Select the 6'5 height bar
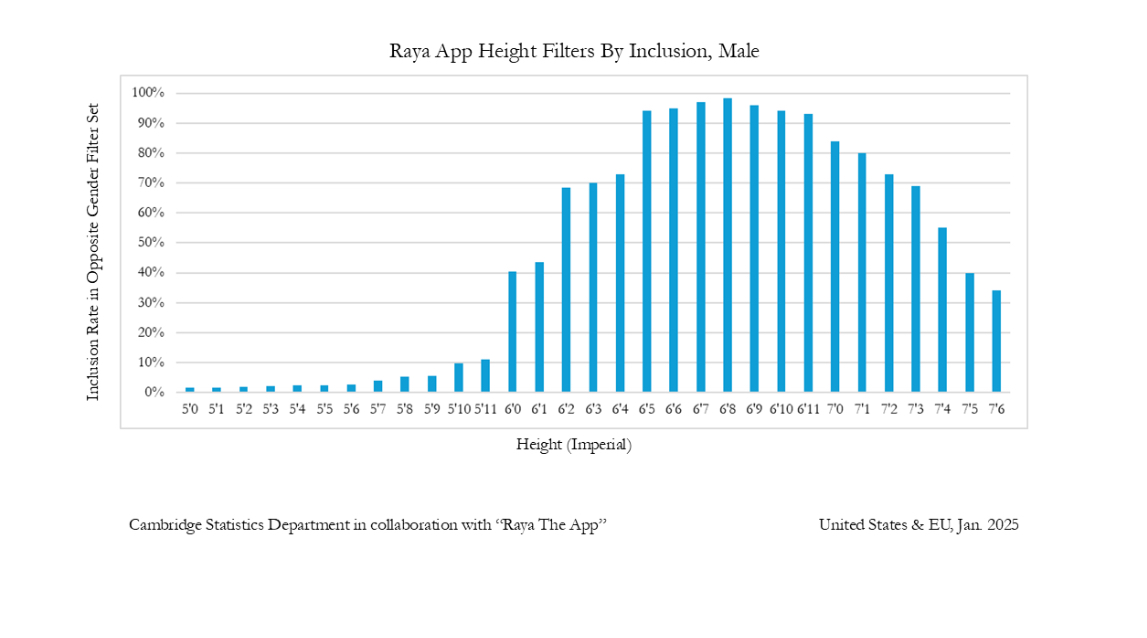 point(647,252)
